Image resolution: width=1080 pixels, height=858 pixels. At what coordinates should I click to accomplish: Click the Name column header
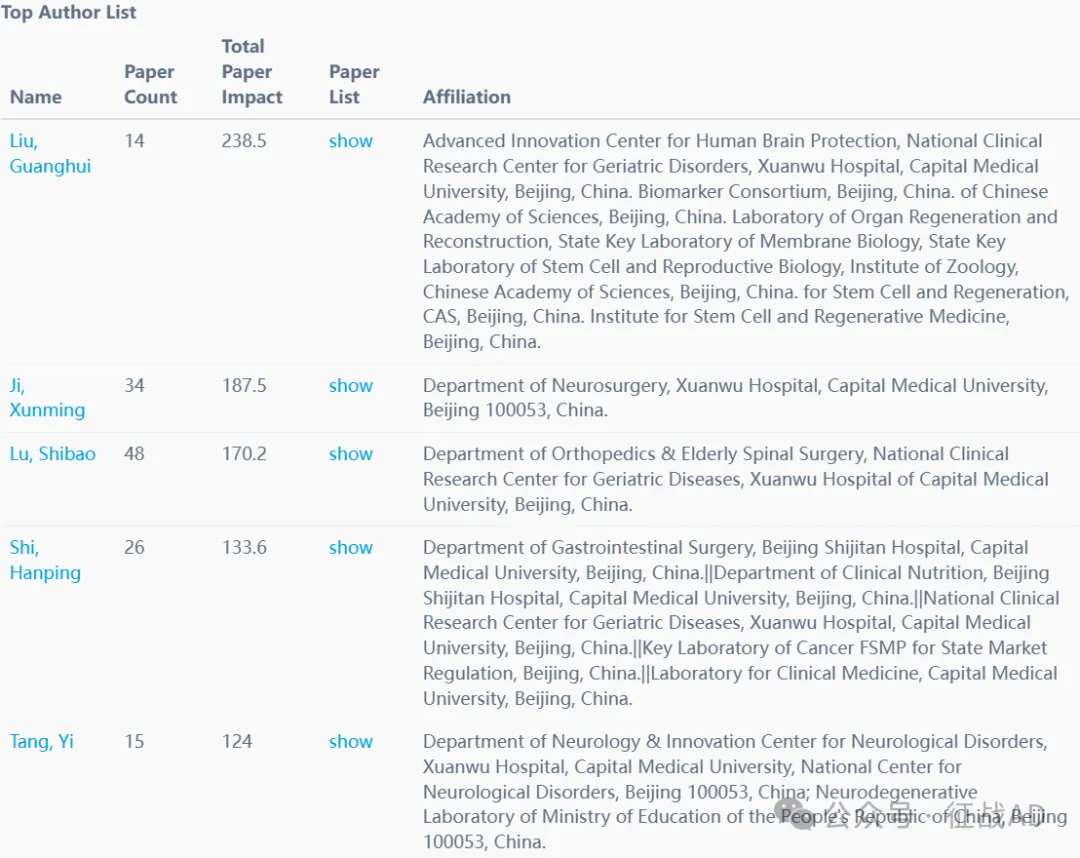tap(36, 97)
